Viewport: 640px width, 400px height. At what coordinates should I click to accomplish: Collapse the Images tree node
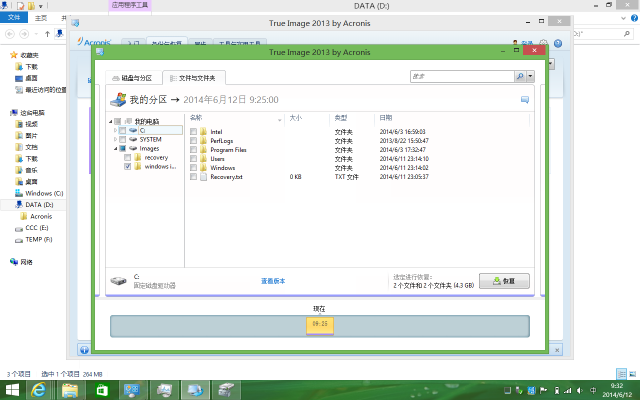coord(116,149)
